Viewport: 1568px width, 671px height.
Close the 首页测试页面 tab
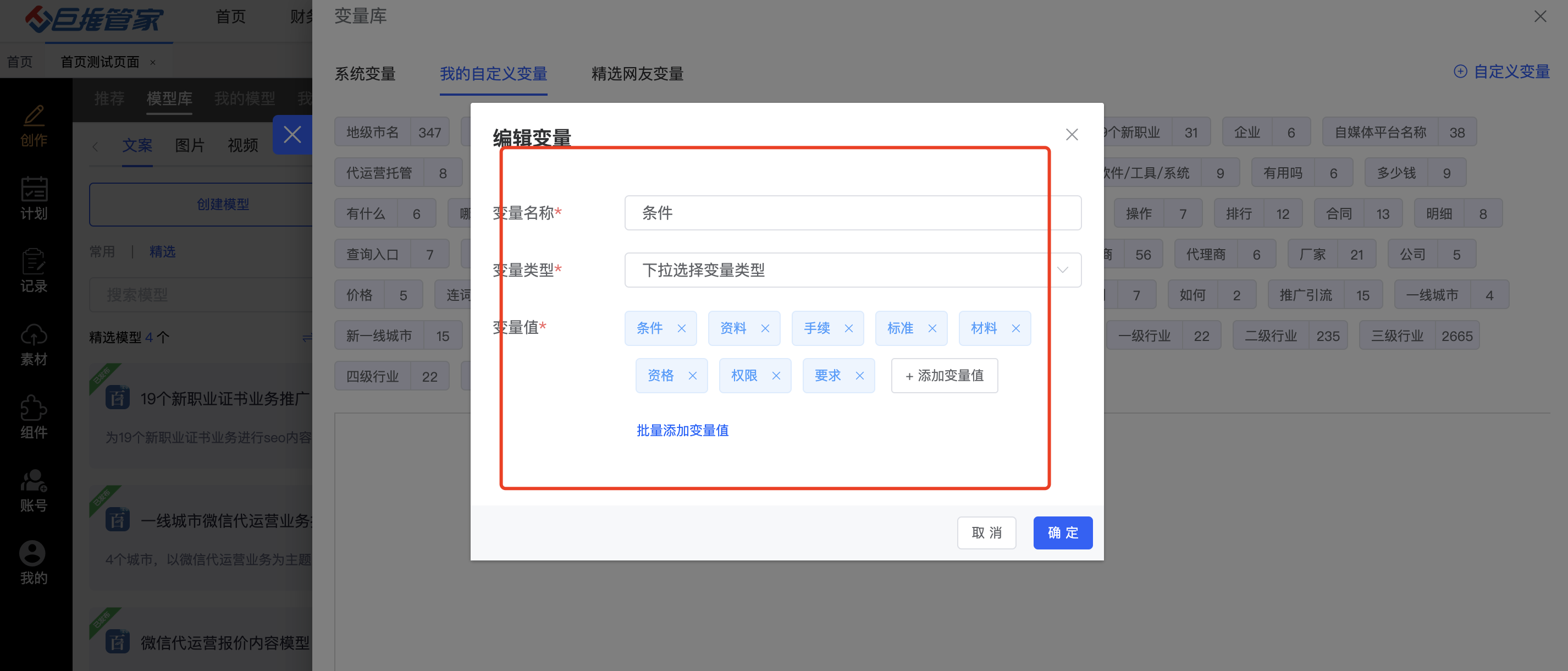pyautogui.click(x=153, y=62)
